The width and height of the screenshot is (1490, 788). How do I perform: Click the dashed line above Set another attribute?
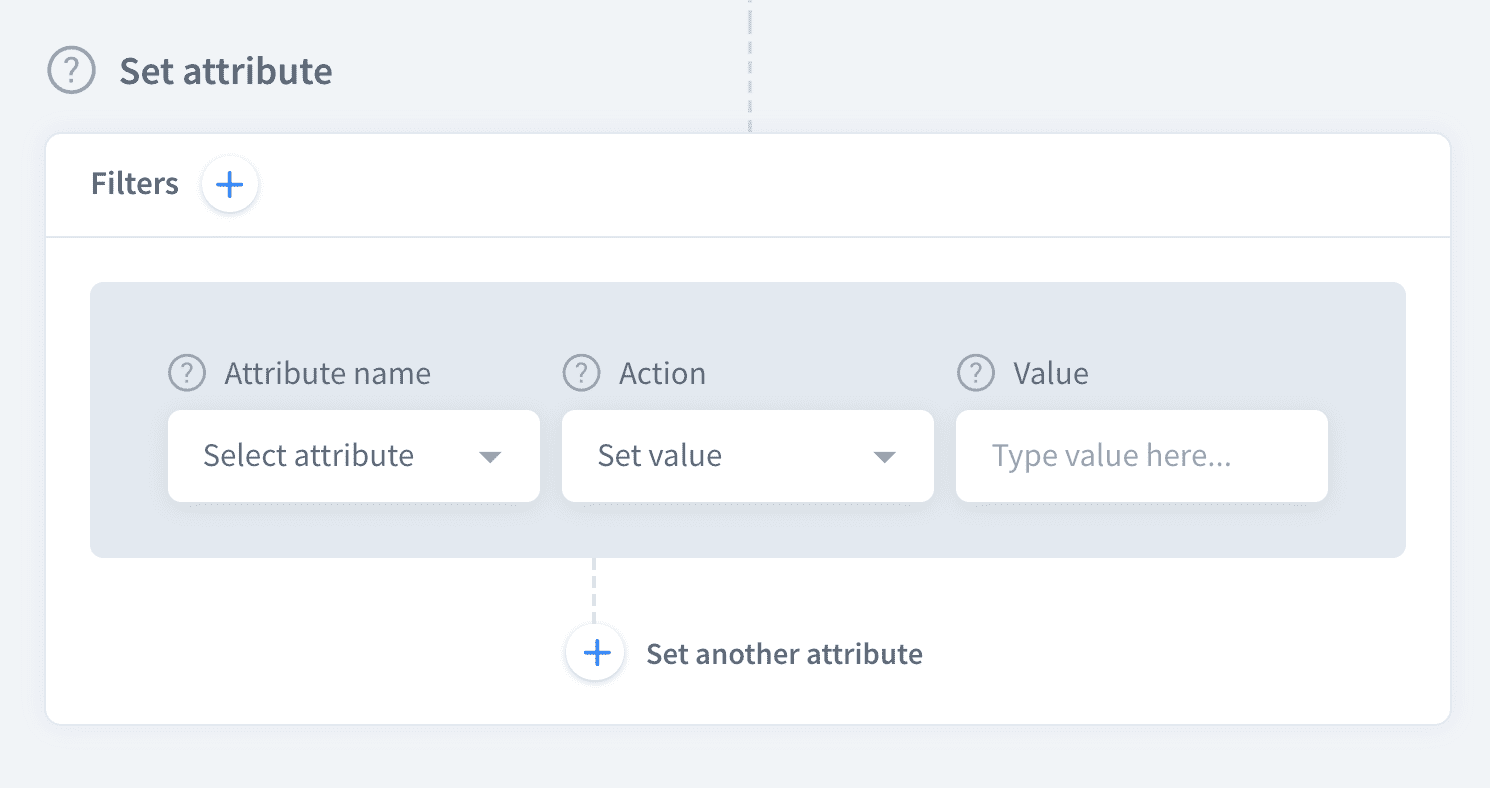pos(594,590)
